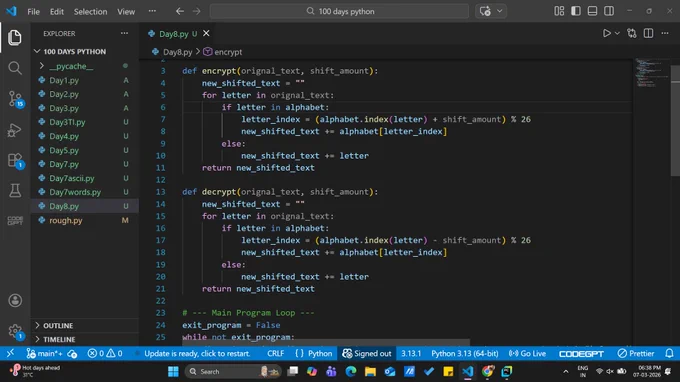Click Customize Layout icon in title bar
Viewport: 680px width, 382px height.
pos(559,11)
